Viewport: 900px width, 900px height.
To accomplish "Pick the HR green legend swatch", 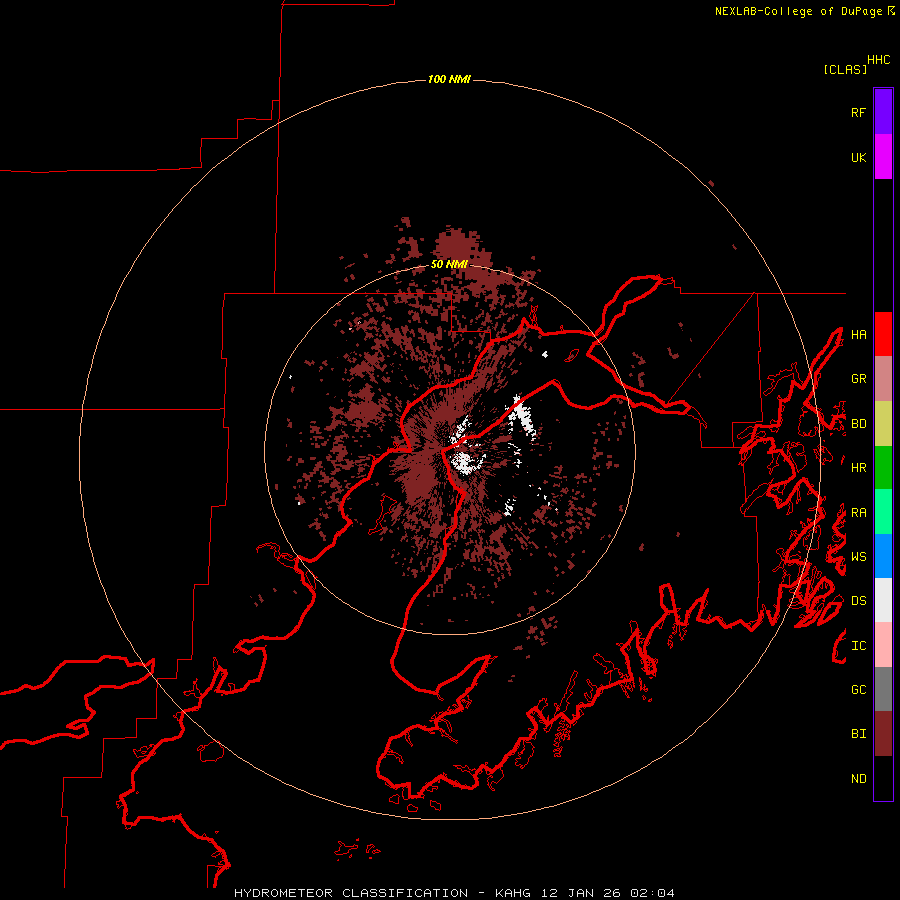I will click(x=883, y=467).
